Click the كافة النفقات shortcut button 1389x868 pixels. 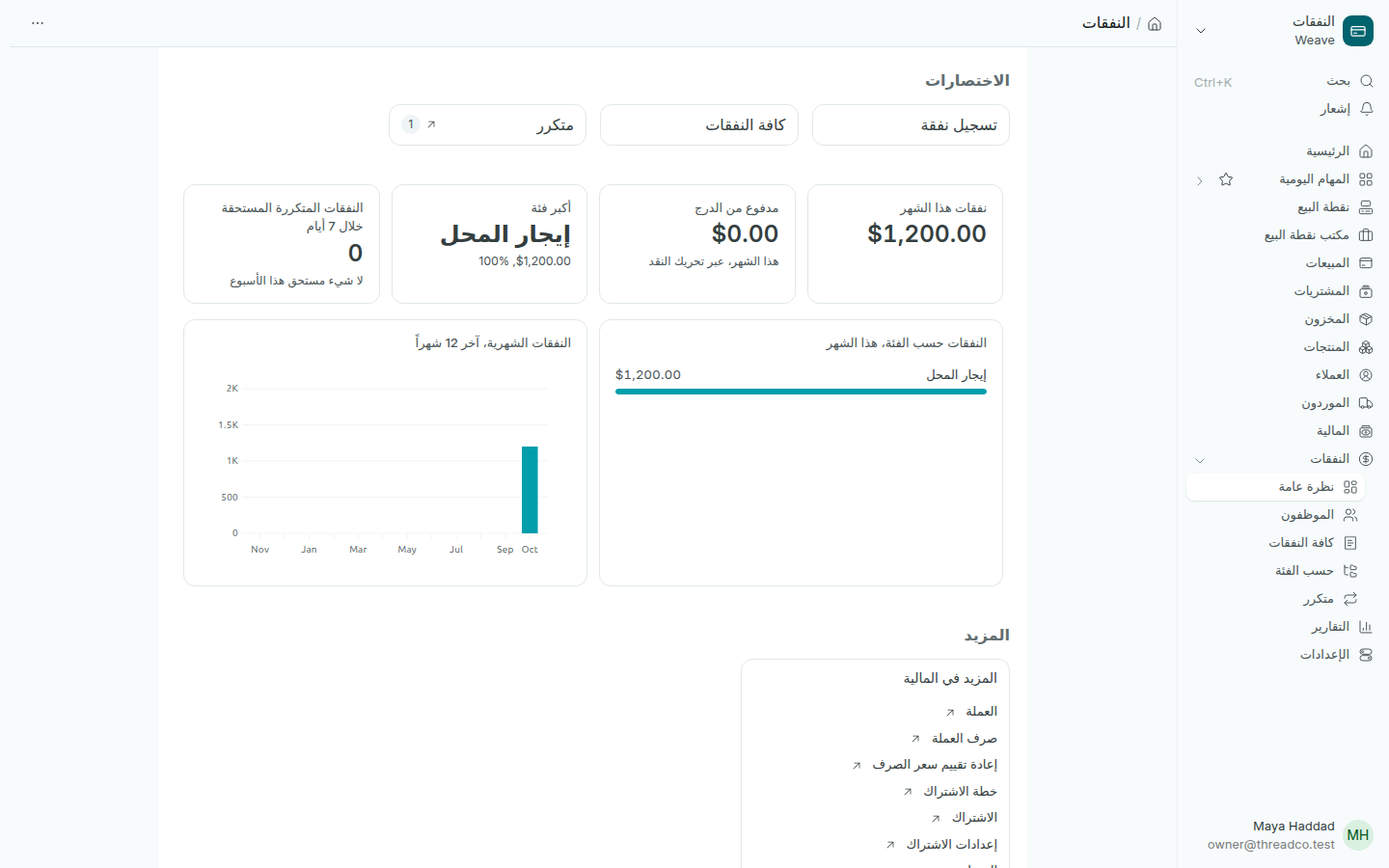[x=699, y=125]
